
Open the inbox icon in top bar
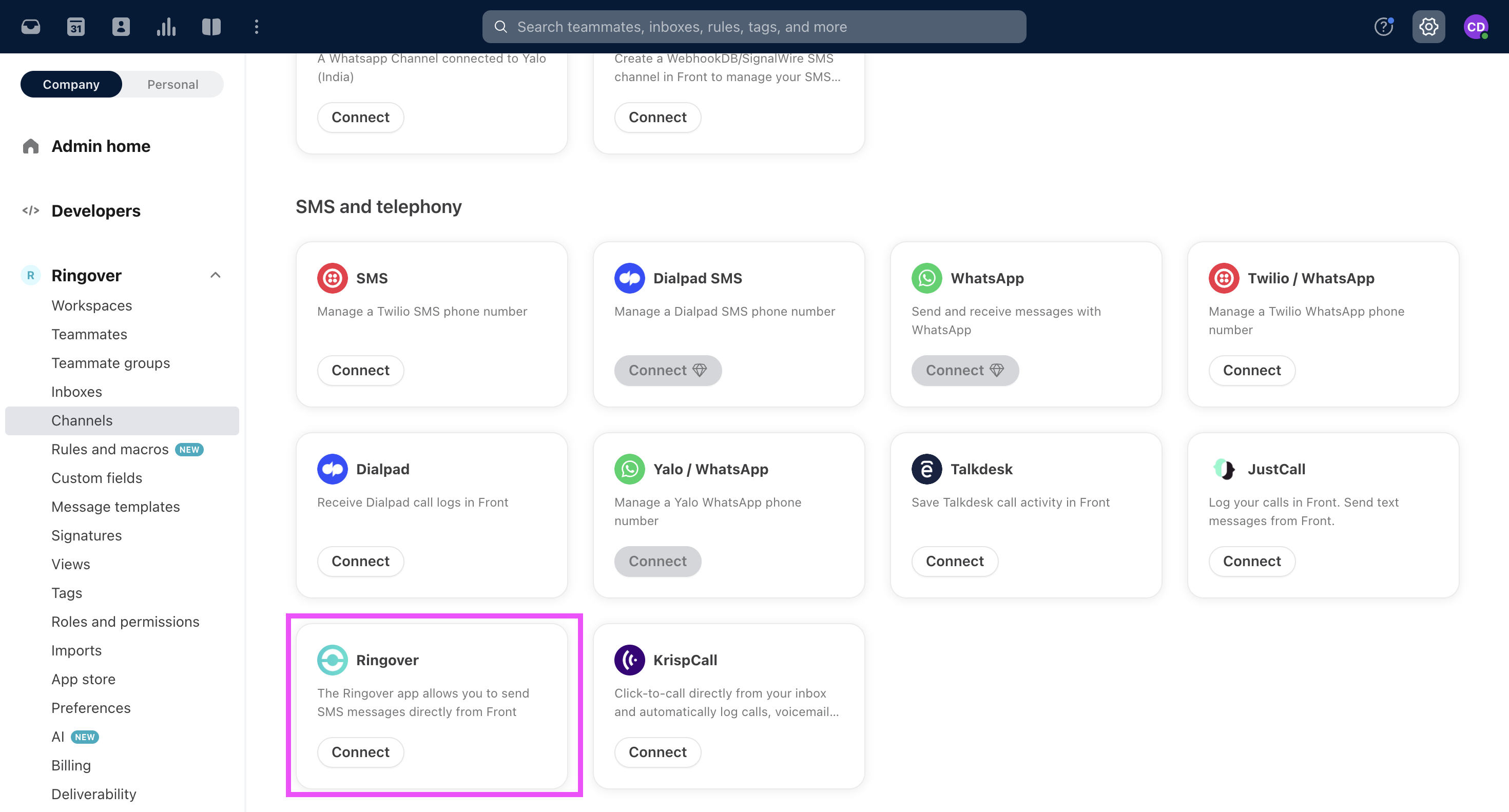coord(30,26)
